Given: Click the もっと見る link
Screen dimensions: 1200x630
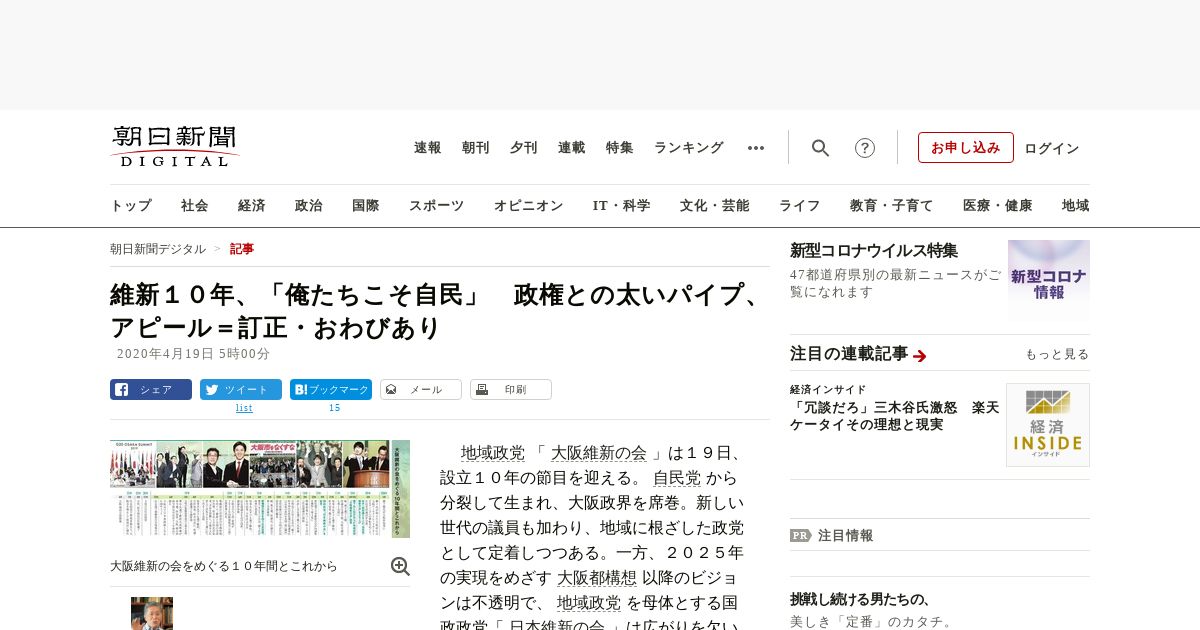Looking at the screenshot, I should [x=1057, y=354].
